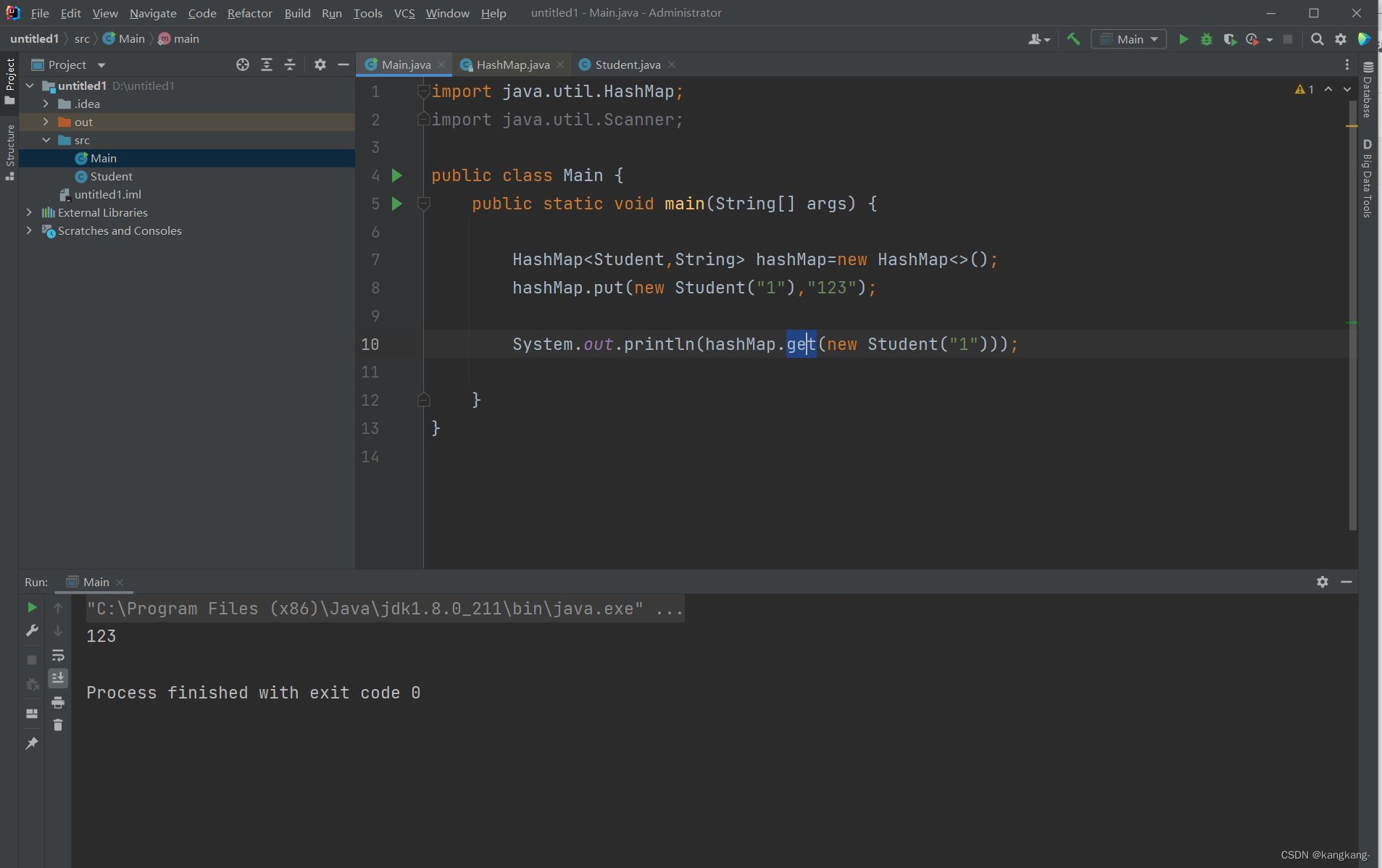Switch to the HashMap.java editor tab
This screenshot has height=868, width=1382.
513,64
